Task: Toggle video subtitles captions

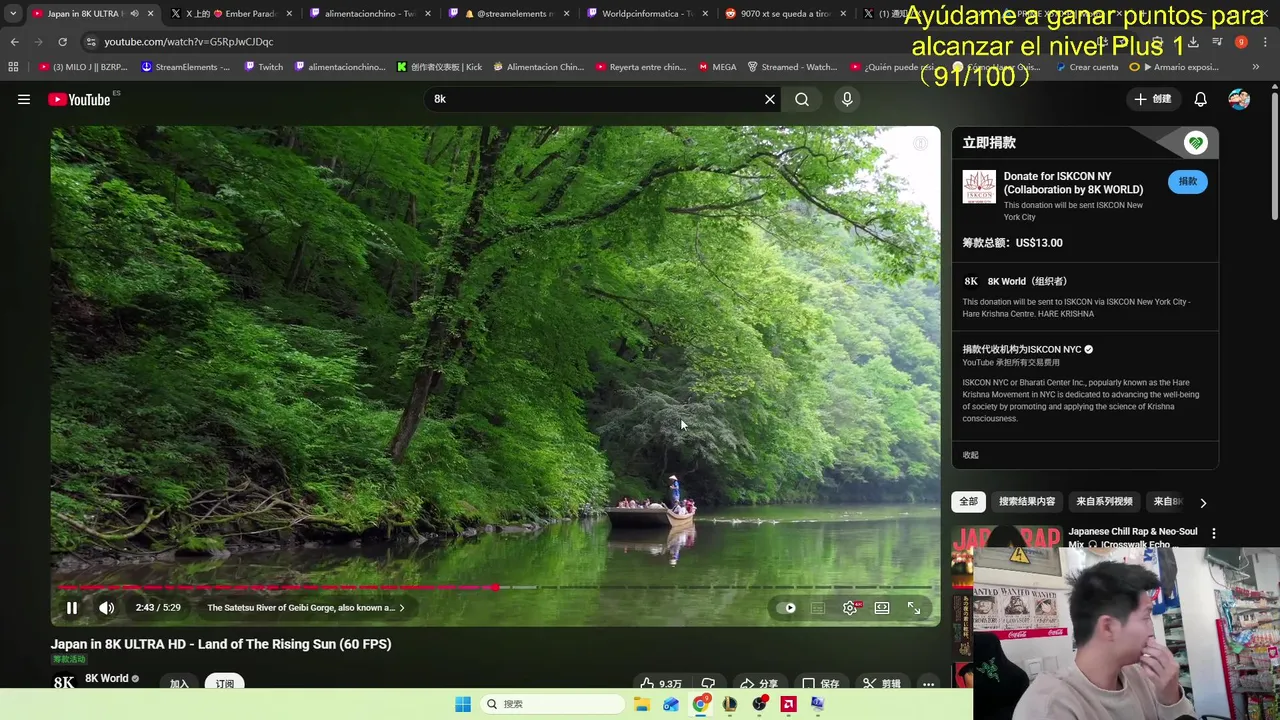Action: 818,608
